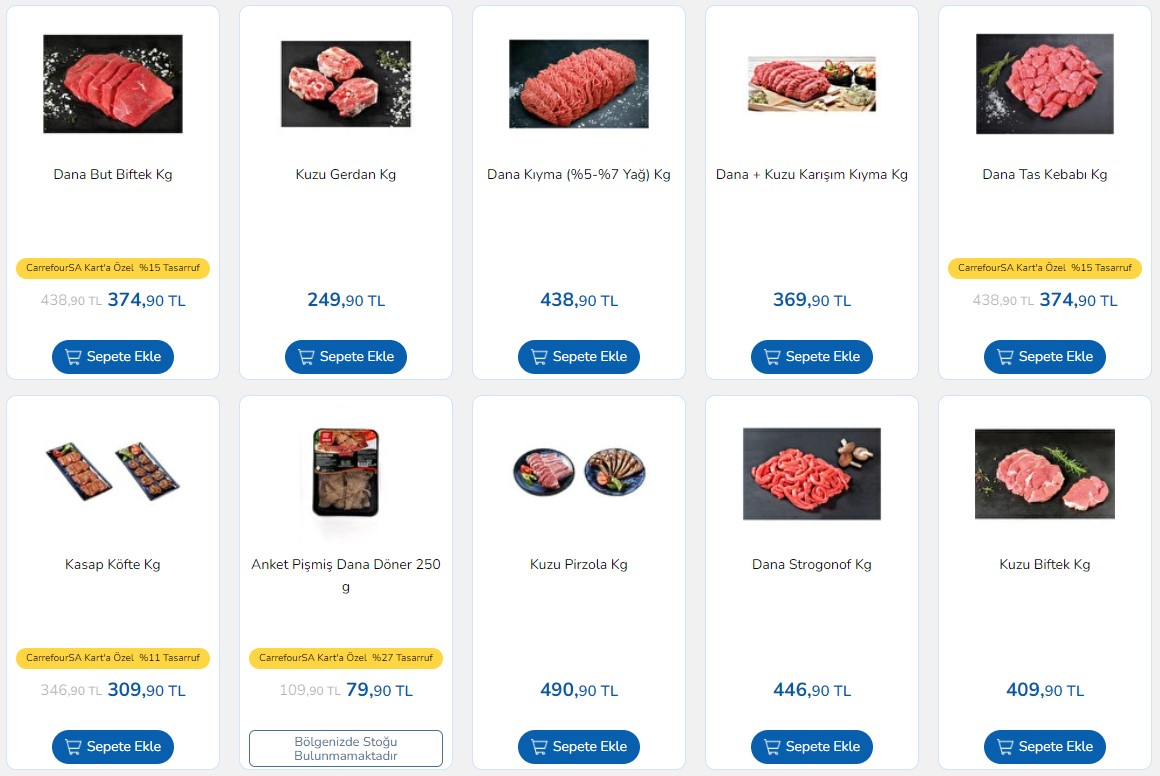The height and width of the screenshot is (776, 1160).
Task: Click cart icon on Kuzu Biftek button
Action: pyautogui.click(x=1005, y=746)
